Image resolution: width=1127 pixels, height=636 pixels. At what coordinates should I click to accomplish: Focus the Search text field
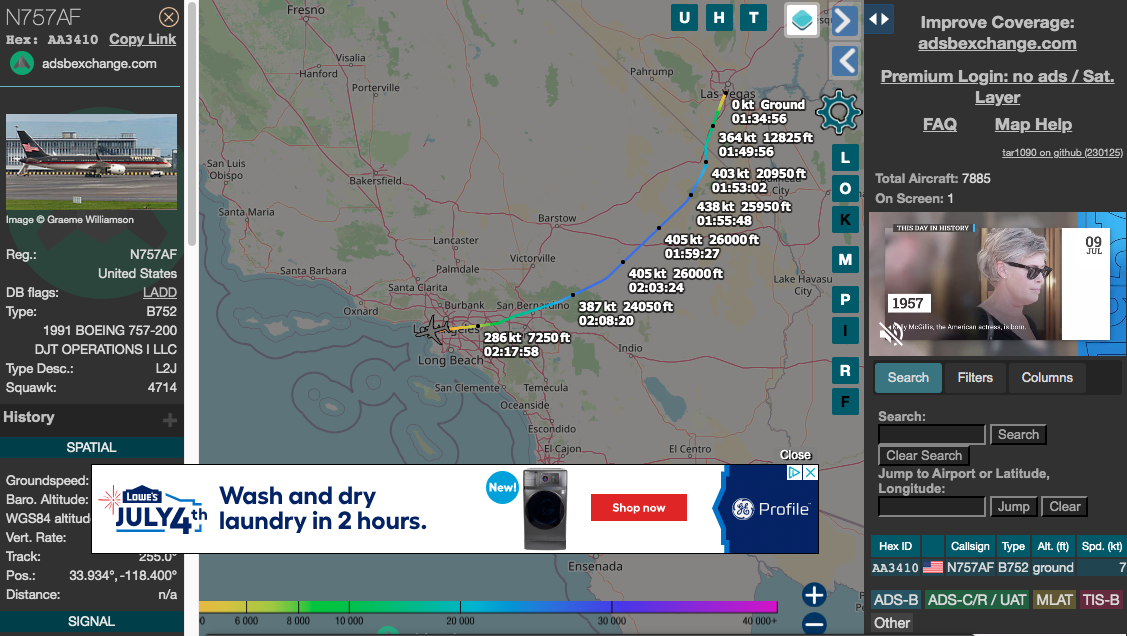pyautogui.click(x=932, y=434)
